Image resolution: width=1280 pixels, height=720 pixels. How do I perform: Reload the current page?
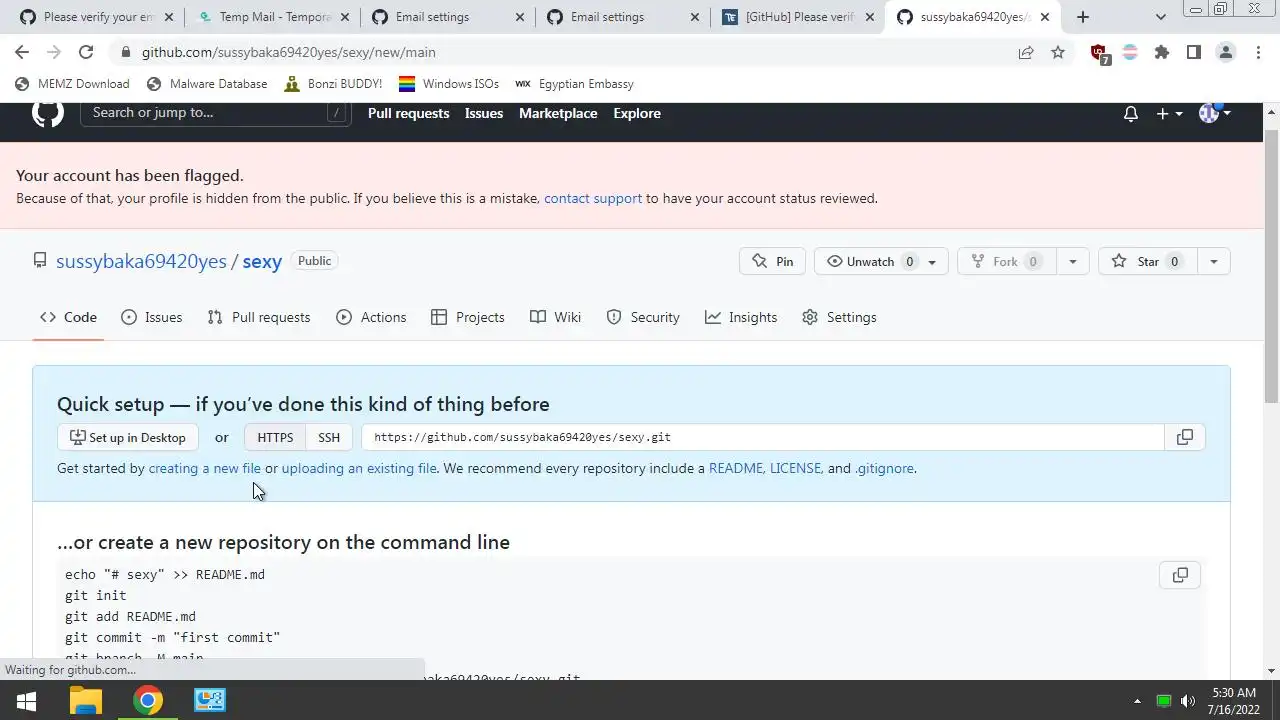pos(86,52)
